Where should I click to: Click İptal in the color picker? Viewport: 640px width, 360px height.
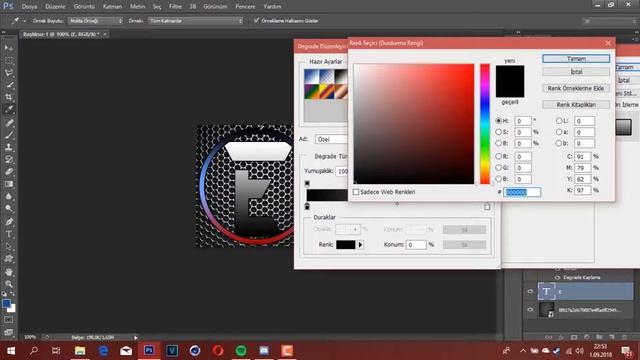[x=576, y=71]
